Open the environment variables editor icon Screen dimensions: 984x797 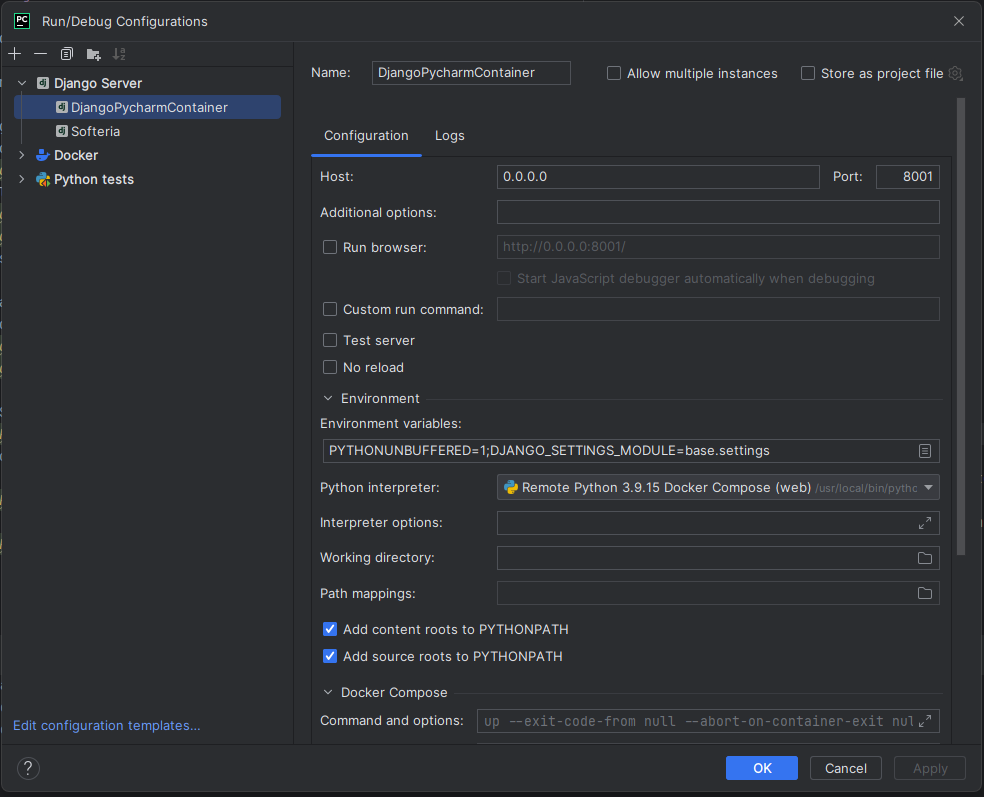tap(925, 451)
